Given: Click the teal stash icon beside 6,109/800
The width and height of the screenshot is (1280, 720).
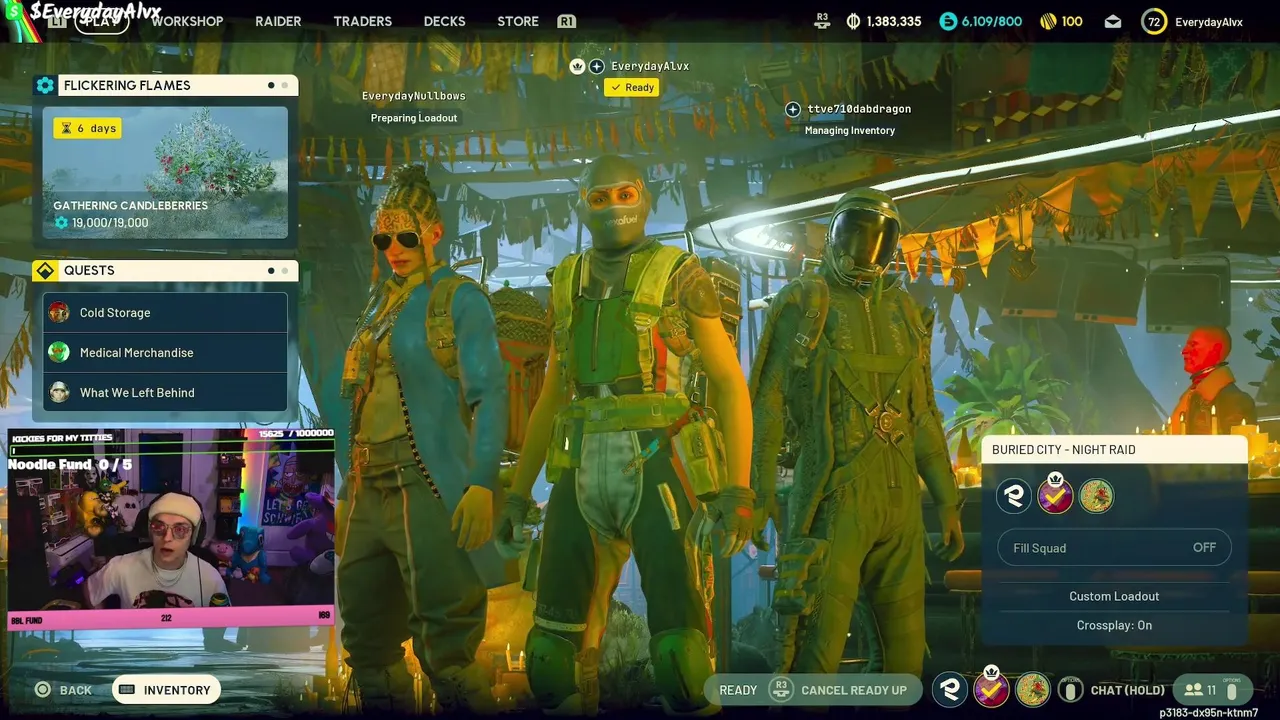Looking at the screenshot, I should pos(948,21).
